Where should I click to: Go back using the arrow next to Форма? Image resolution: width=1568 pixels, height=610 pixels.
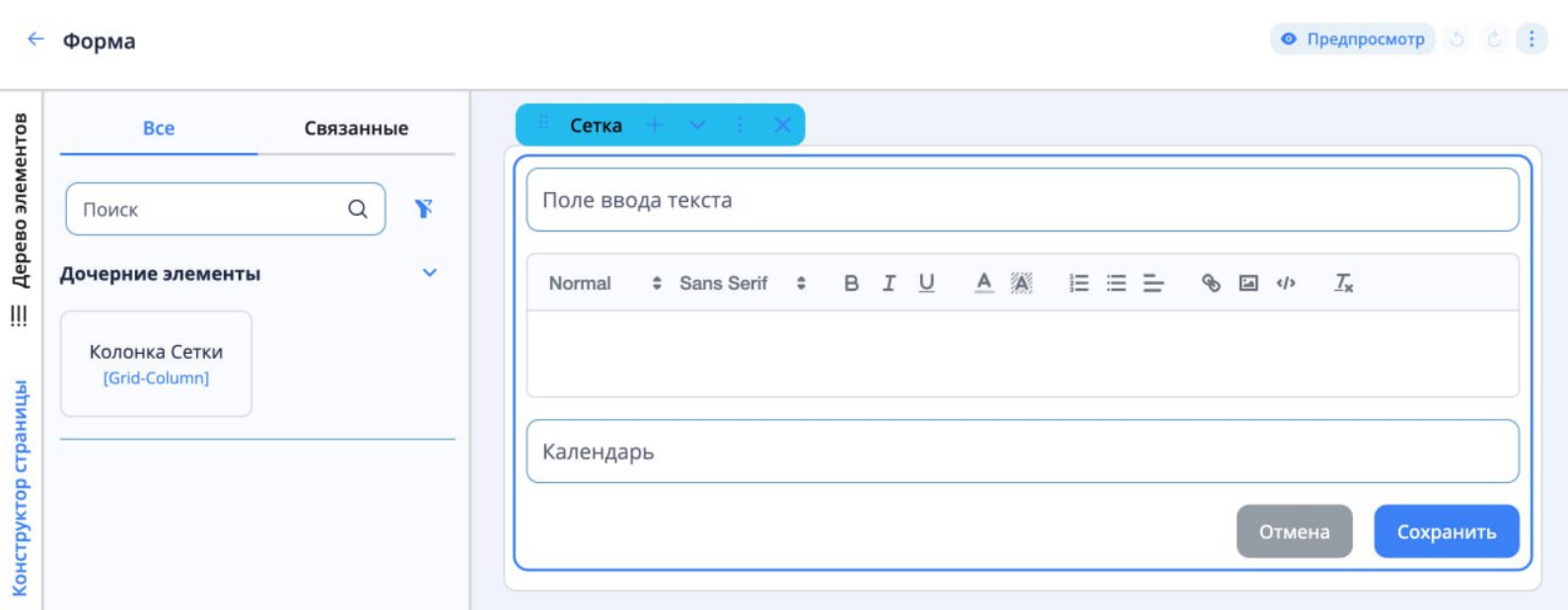[x=36, y=39]
